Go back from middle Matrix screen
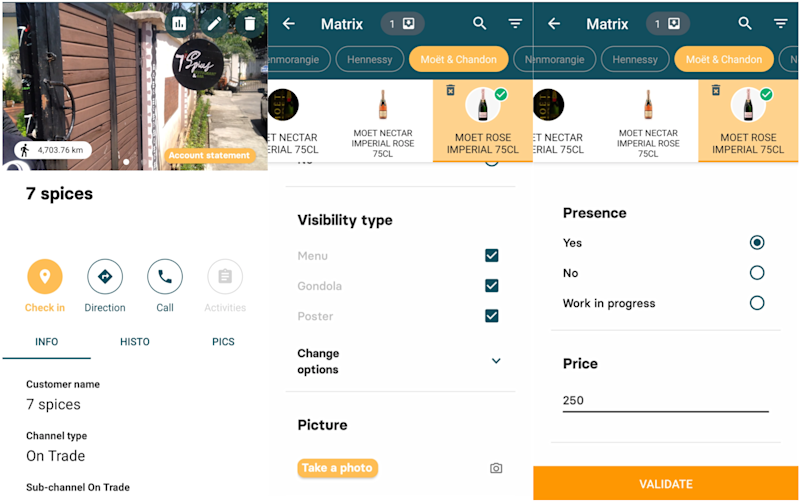Screen dimensions: 800x502 (289, 23)
